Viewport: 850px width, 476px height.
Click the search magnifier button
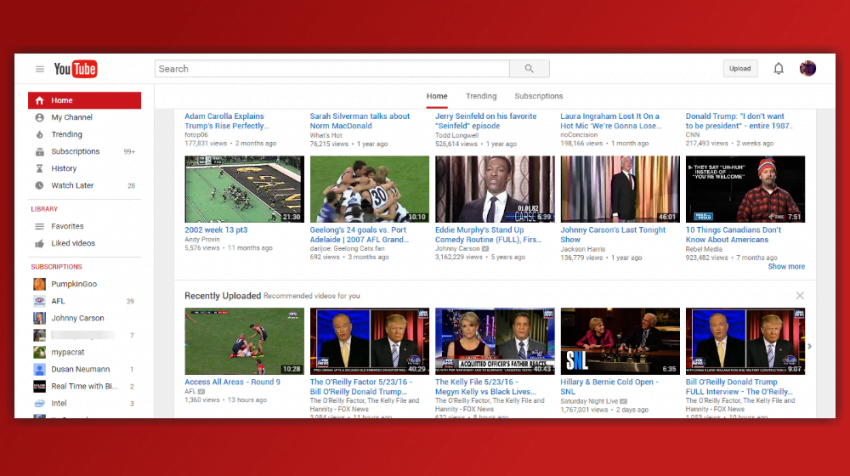[529, 69]
